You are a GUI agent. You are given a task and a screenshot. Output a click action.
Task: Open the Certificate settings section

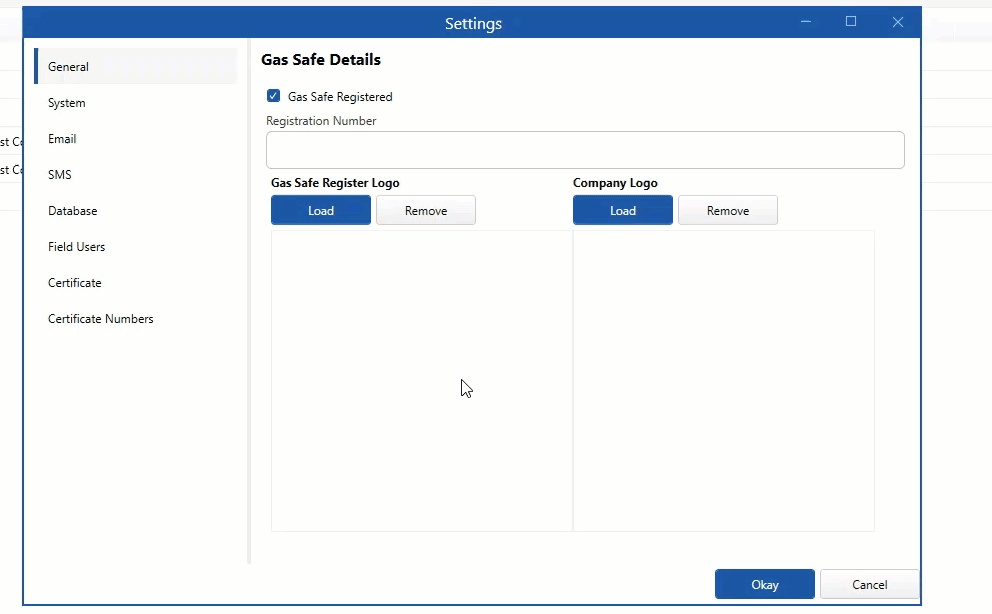(x=74, y=282)
